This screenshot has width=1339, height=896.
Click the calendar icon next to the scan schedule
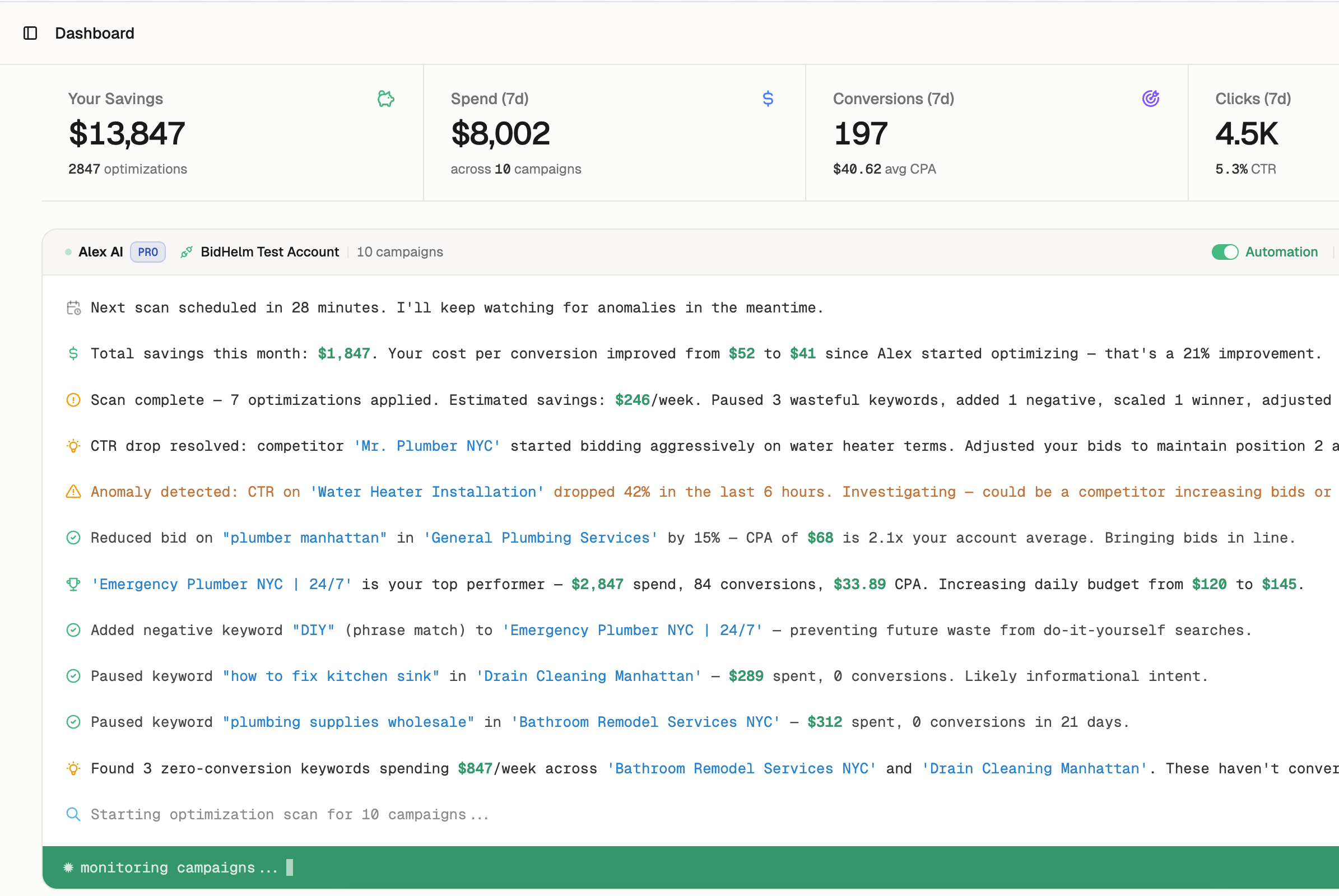73,307
